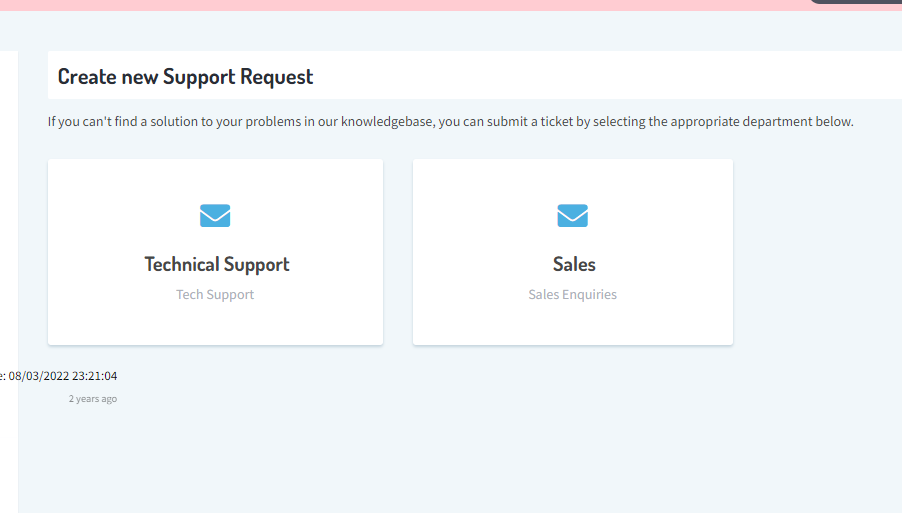
Task: Click the envelope icon above Technical Support
Action: click(x=215, y=215)
